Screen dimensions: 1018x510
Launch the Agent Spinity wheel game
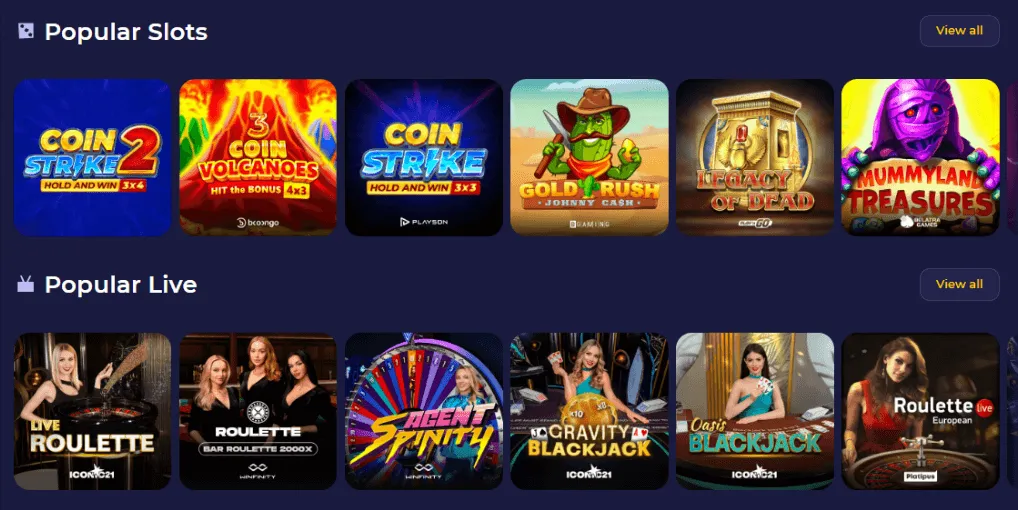(423, 411)
